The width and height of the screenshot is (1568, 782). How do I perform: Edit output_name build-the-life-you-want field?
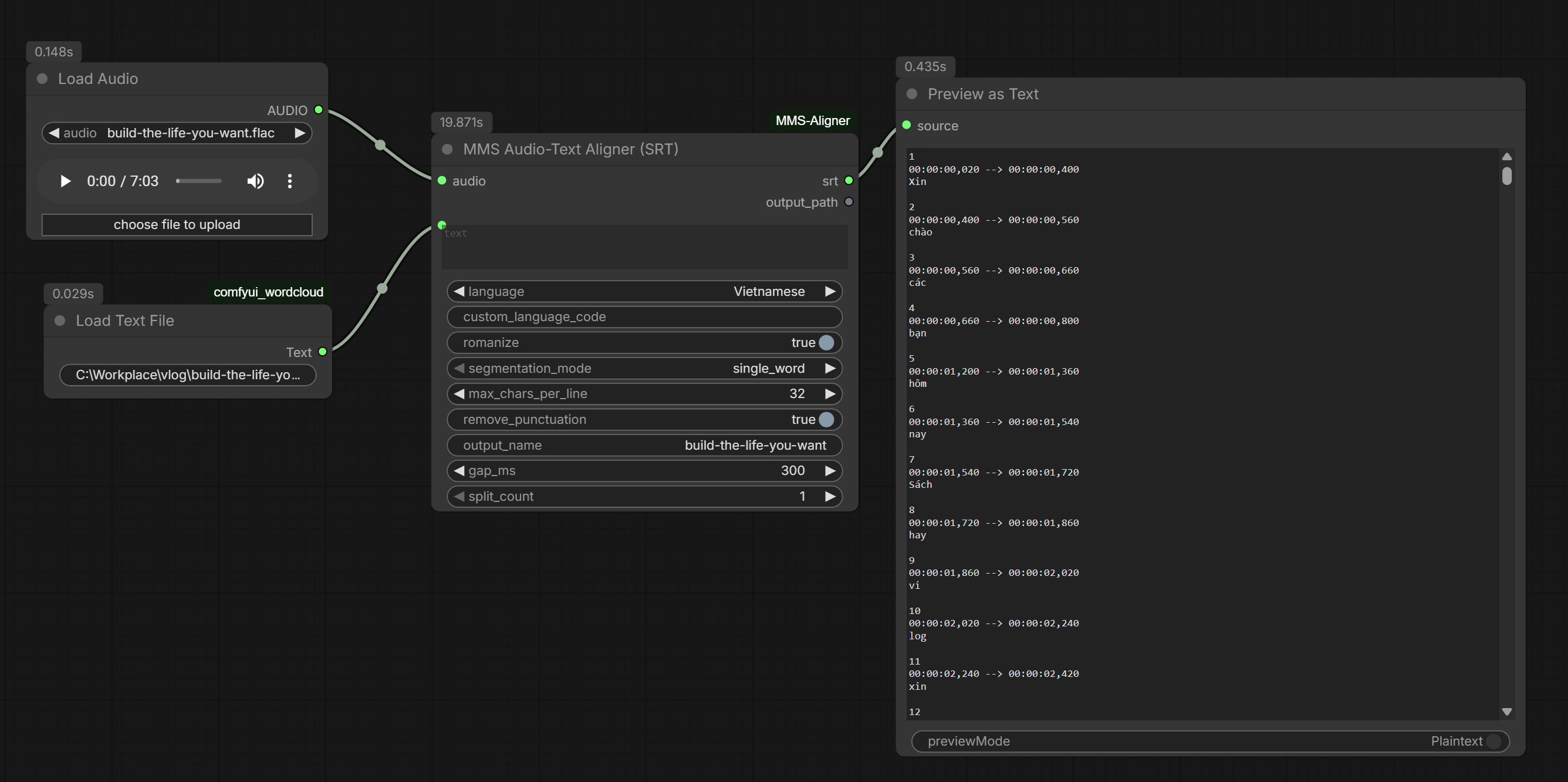pyautogui.click(x=644, y=445)
